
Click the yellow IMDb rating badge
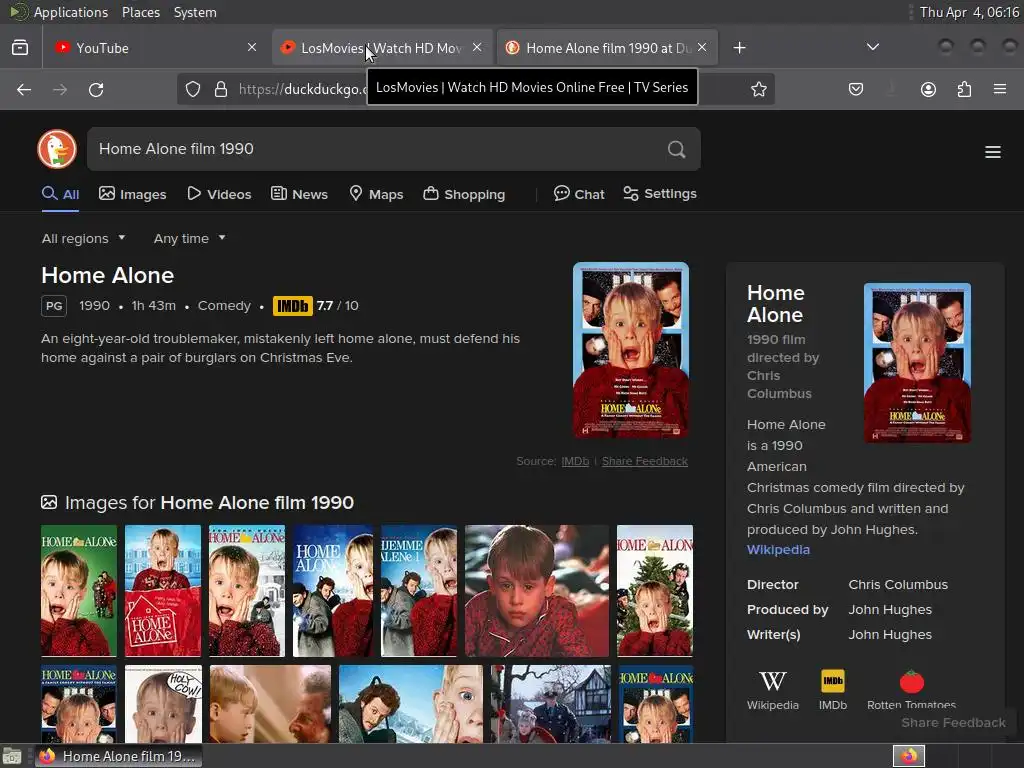click(x=293, y=306)
